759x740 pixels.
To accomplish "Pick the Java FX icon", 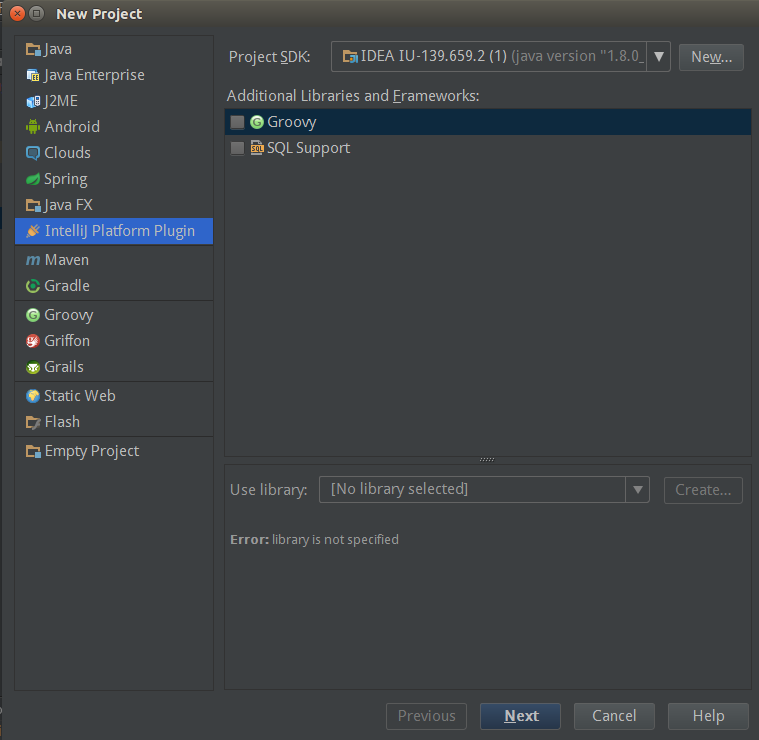I will point(33,205).
